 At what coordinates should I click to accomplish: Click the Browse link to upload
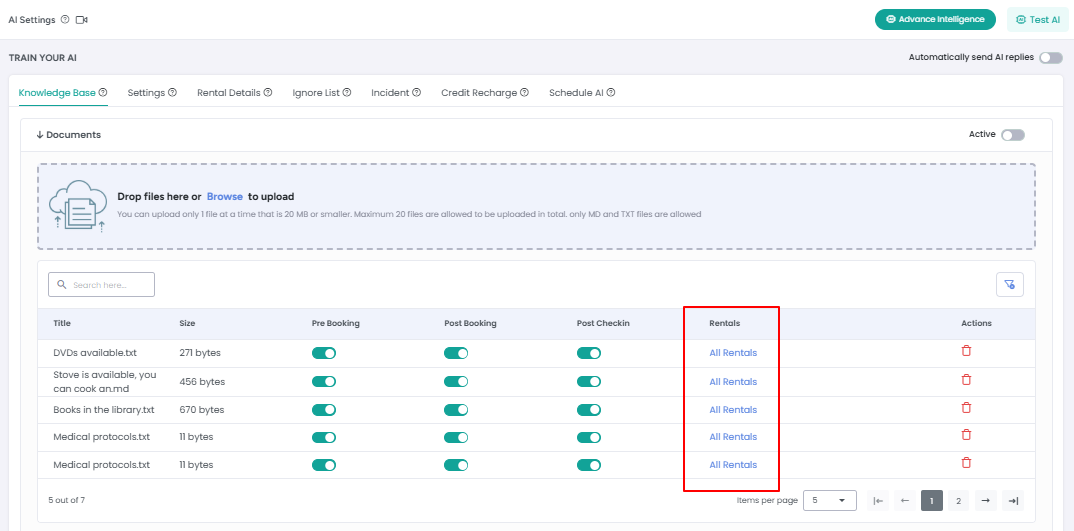click(225, 197)
